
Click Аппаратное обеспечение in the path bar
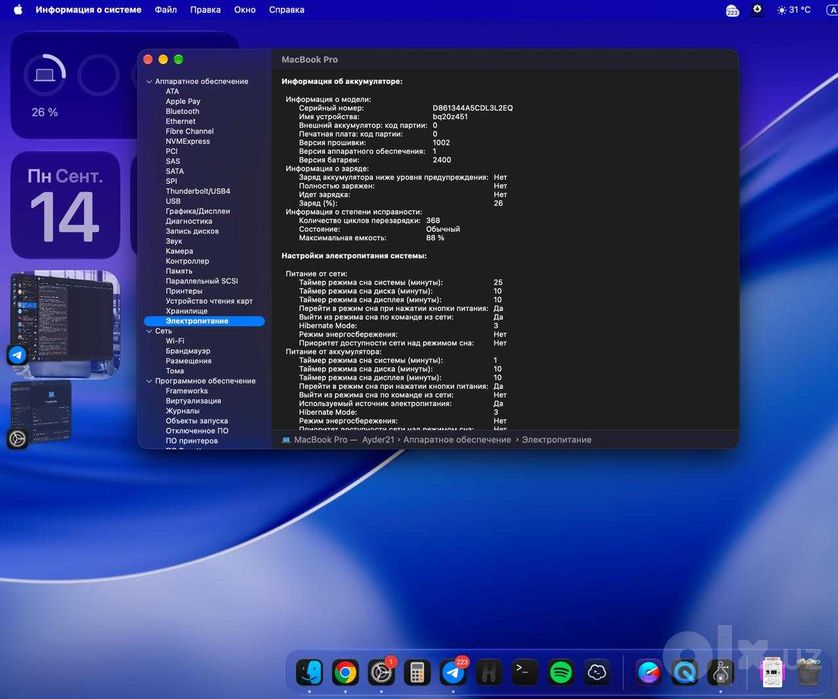pos(457,440)
